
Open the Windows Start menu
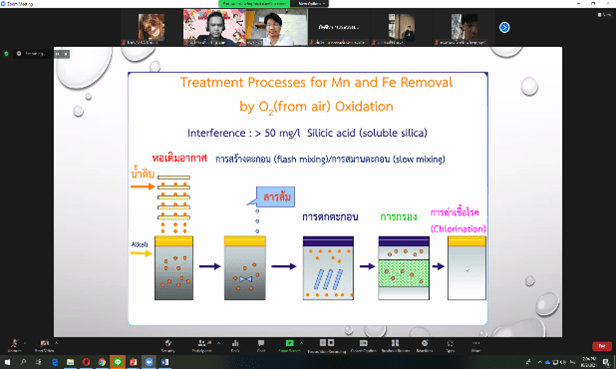click(x=7, y=362)
